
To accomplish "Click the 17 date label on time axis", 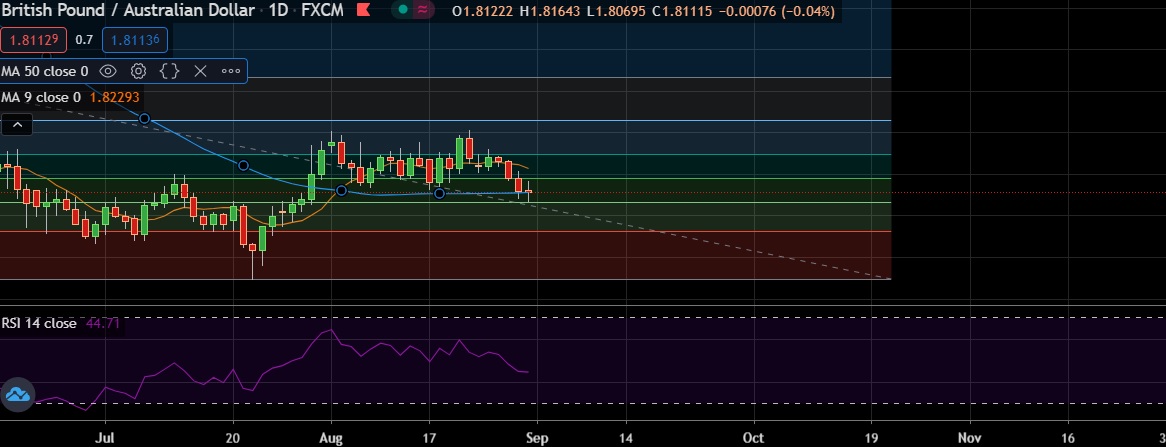I will point(428,438).
